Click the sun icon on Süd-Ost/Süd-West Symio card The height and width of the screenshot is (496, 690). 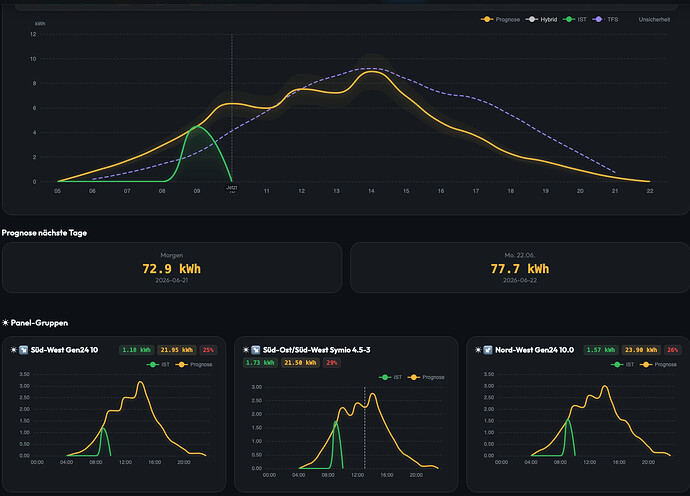point(246,350)
